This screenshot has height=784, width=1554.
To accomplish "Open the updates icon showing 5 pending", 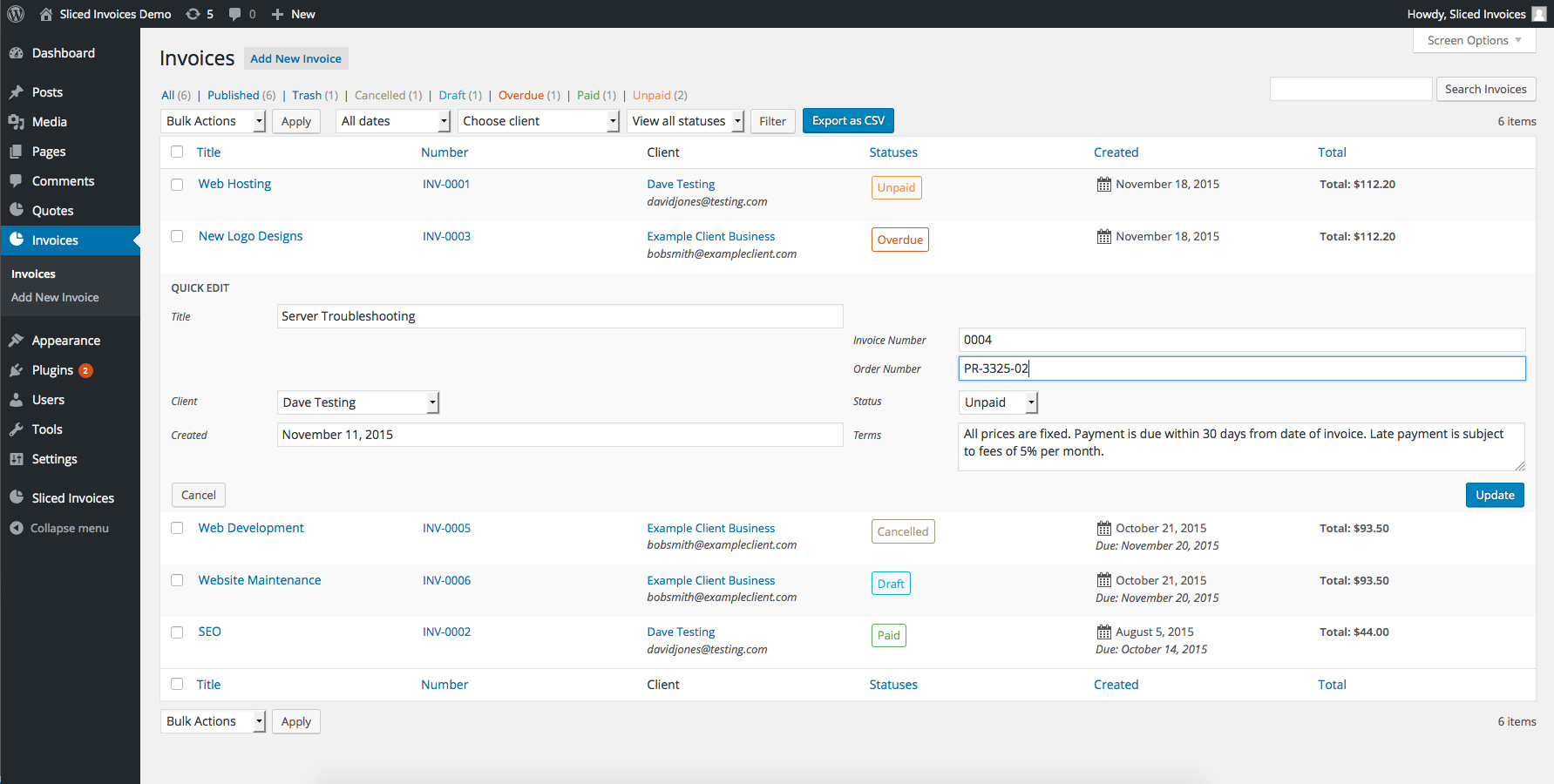I will (193, 14).
